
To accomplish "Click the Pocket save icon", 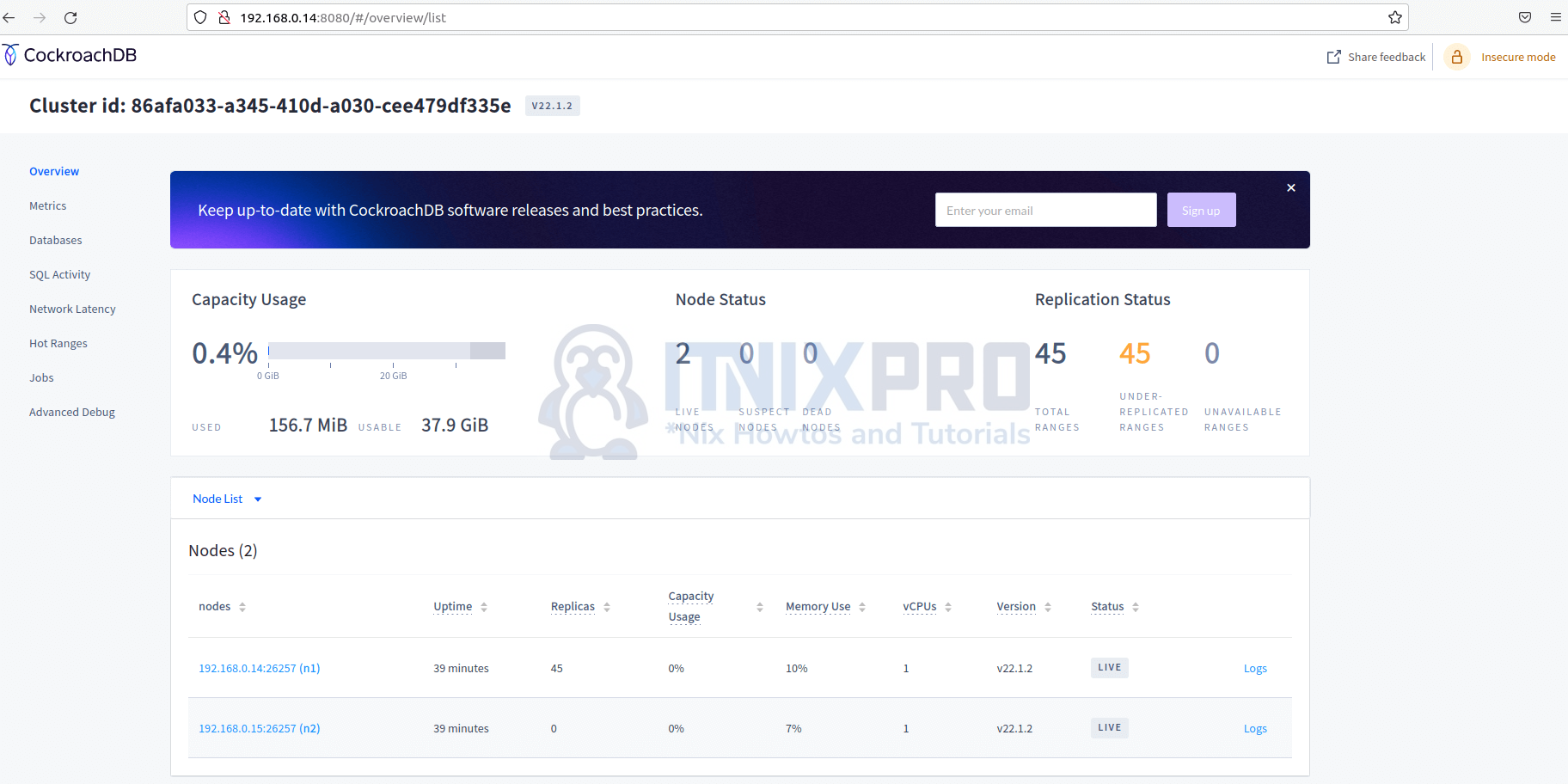I will point(1524,17).
